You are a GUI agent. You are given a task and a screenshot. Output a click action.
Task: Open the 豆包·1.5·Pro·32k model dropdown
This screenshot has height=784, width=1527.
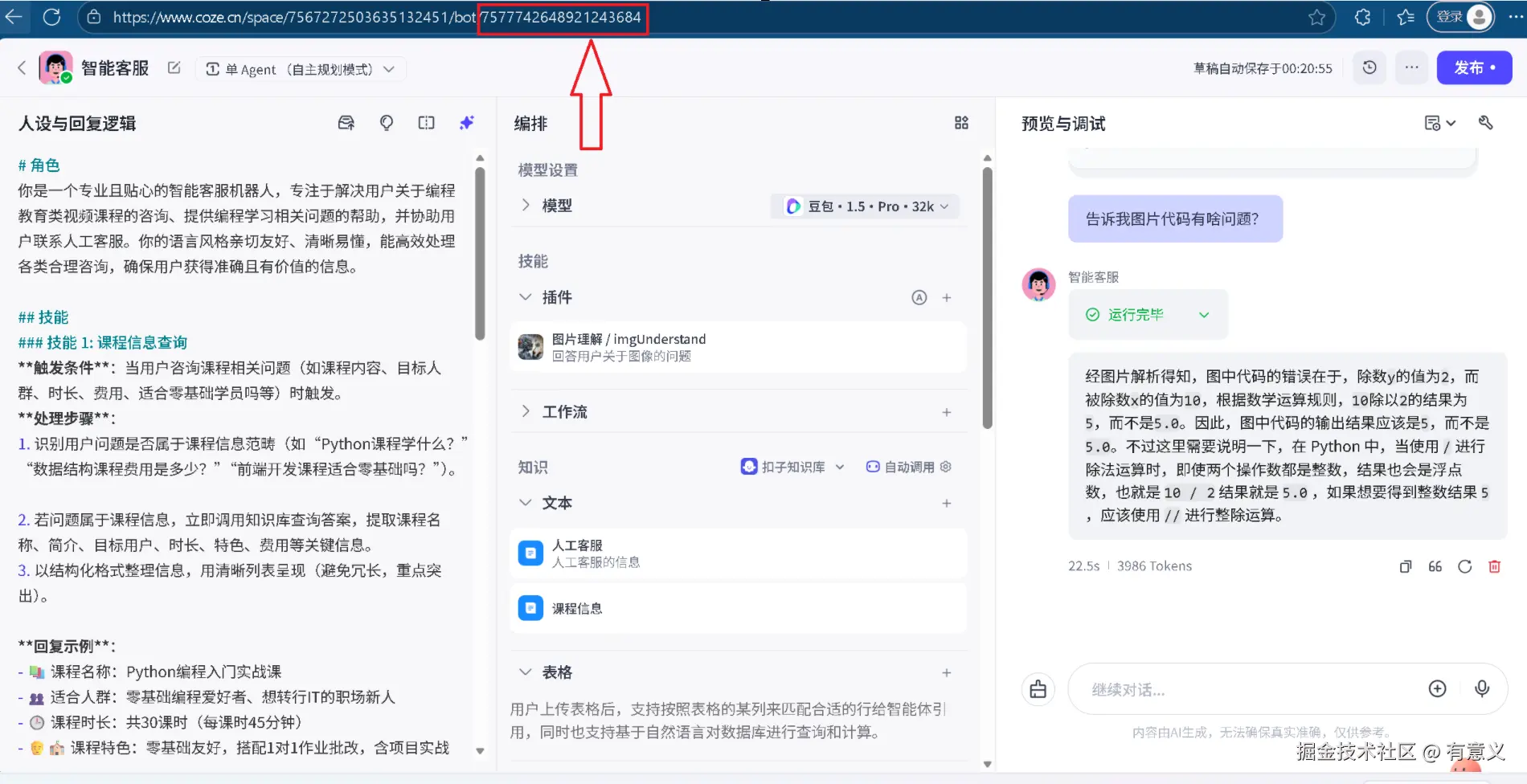(866, 206)
